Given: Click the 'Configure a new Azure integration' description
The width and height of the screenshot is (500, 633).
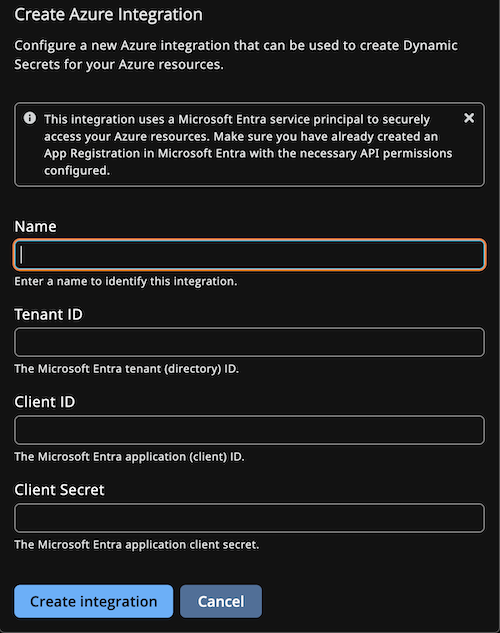Looking at the screenshot, I should point(236,55).
